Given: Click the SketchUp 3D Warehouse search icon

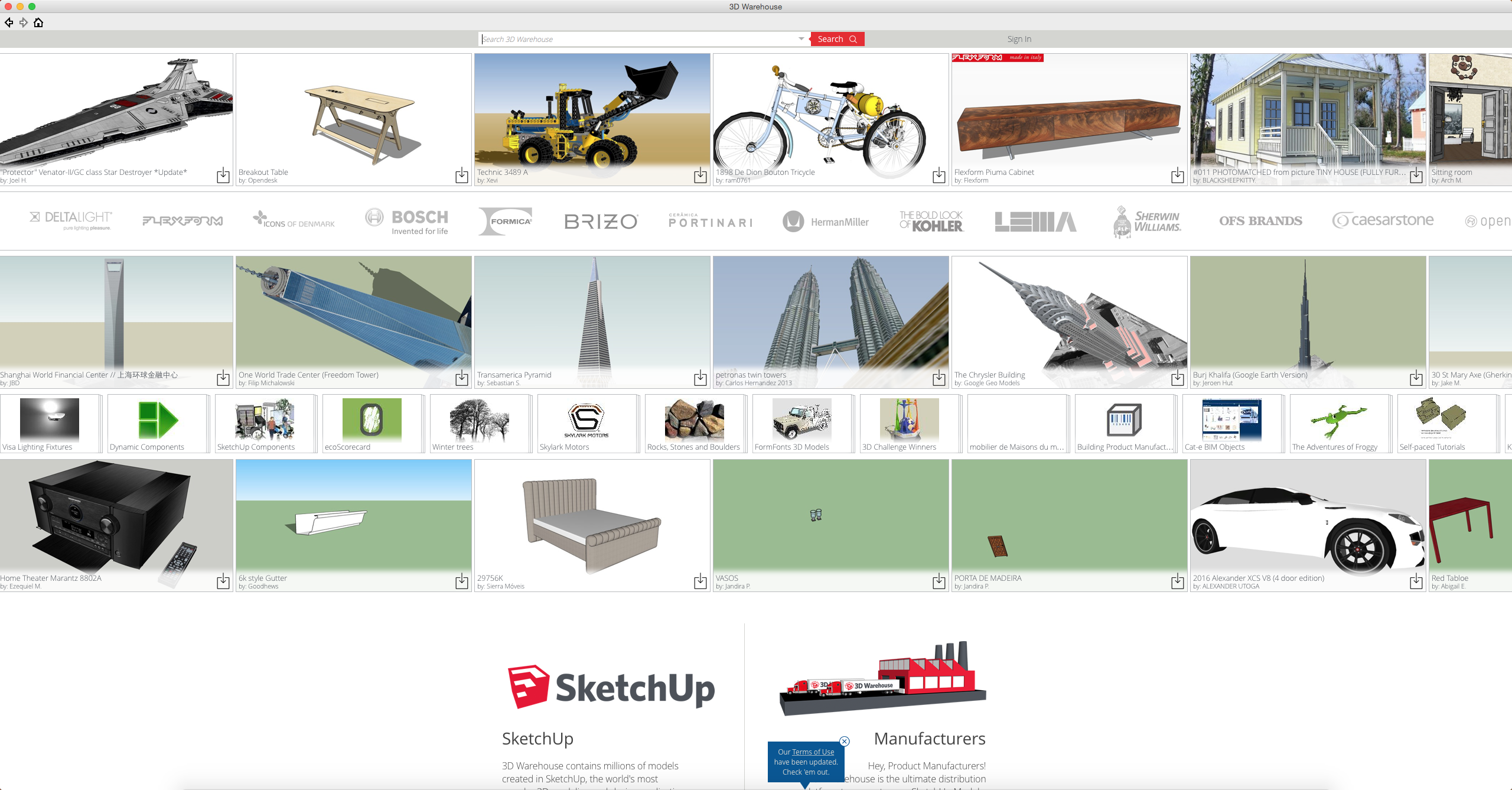Looking at the screenshot, I should 852,39.
